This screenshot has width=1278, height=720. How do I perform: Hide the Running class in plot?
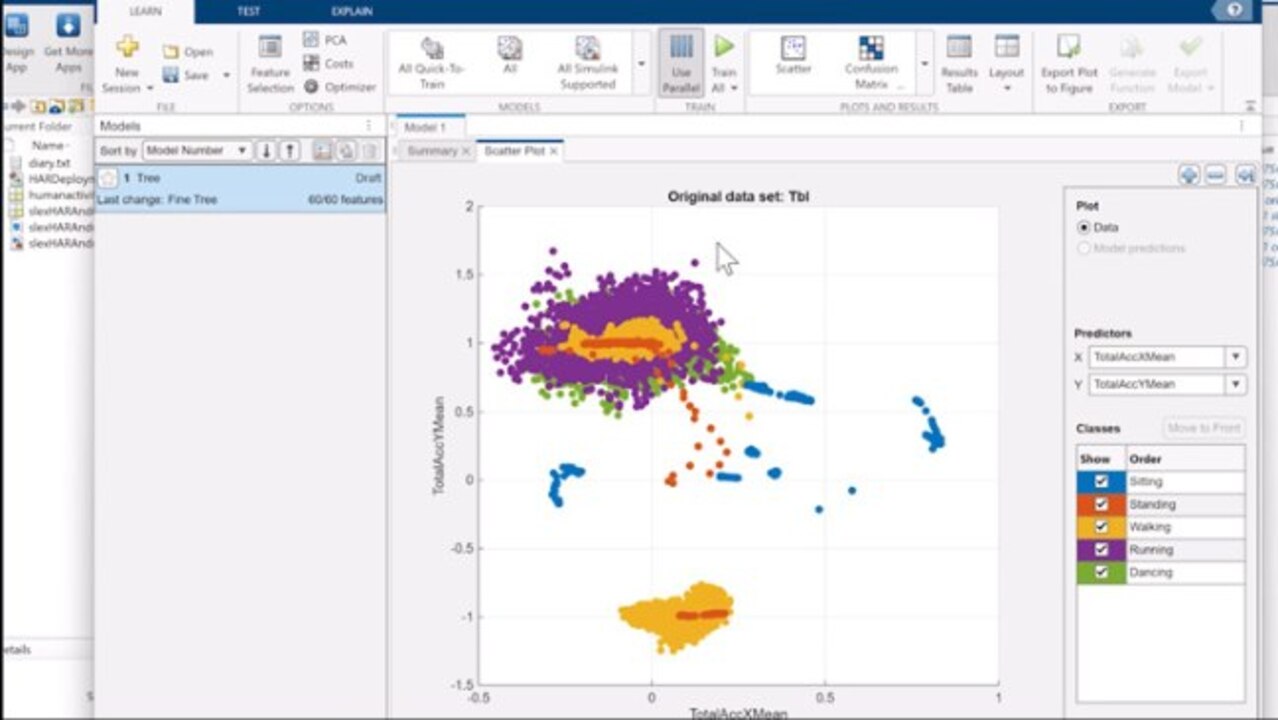pyautogui.click(x=1101, y=550)
